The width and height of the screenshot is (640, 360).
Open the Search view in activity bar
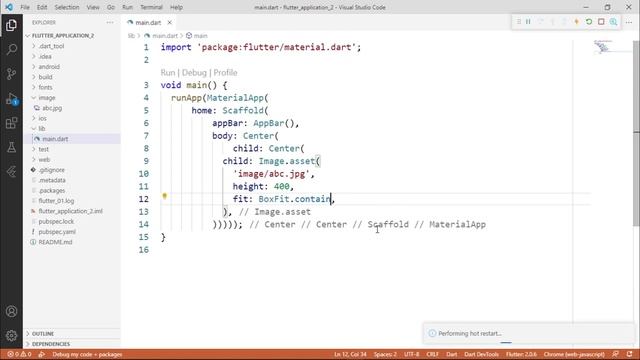click(11, 50)
